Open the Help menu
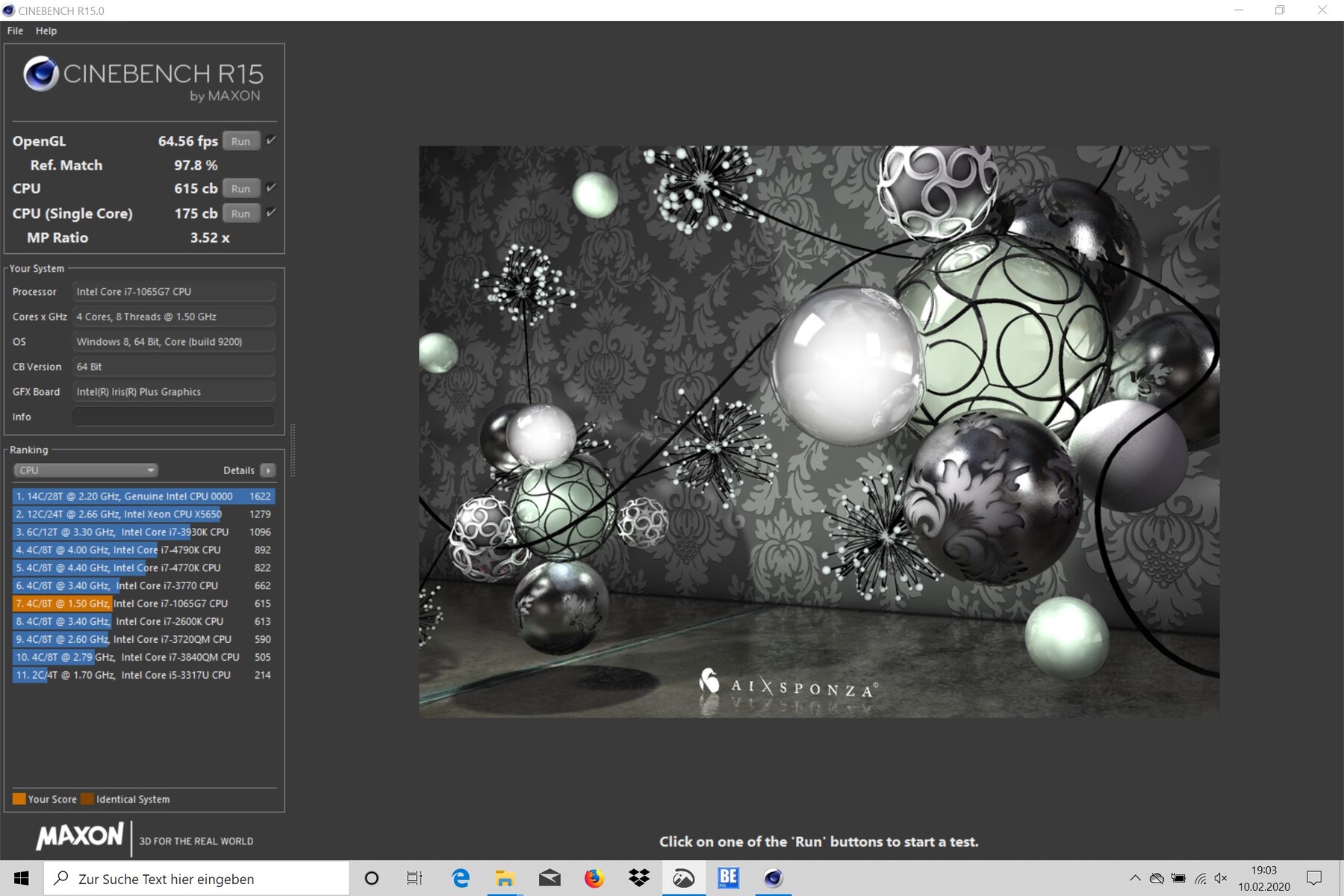 click(46, 31)
